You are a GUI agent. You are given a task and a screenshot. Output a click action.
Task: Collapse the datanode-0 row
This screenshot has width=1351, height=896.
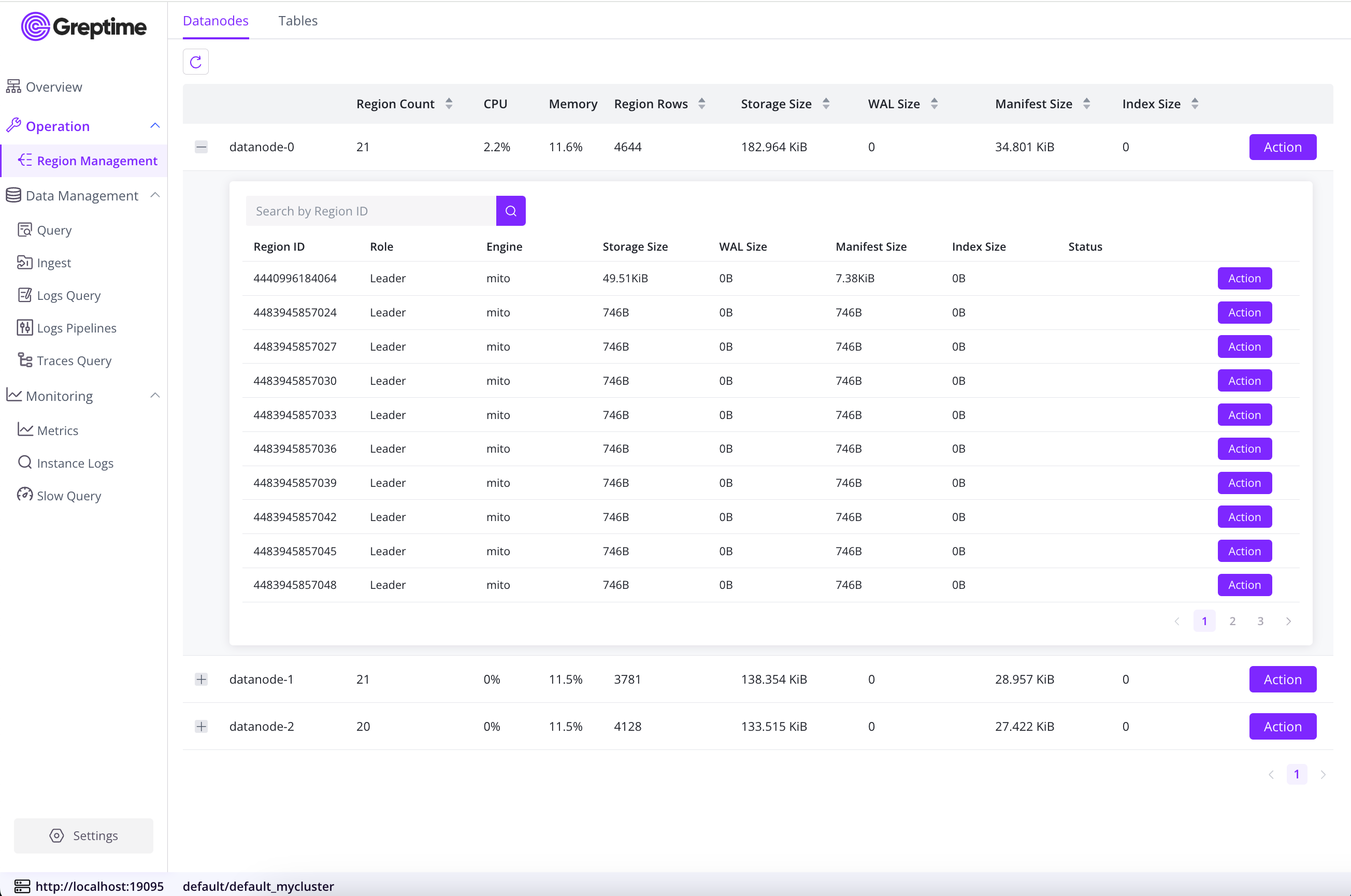point(201,147)
